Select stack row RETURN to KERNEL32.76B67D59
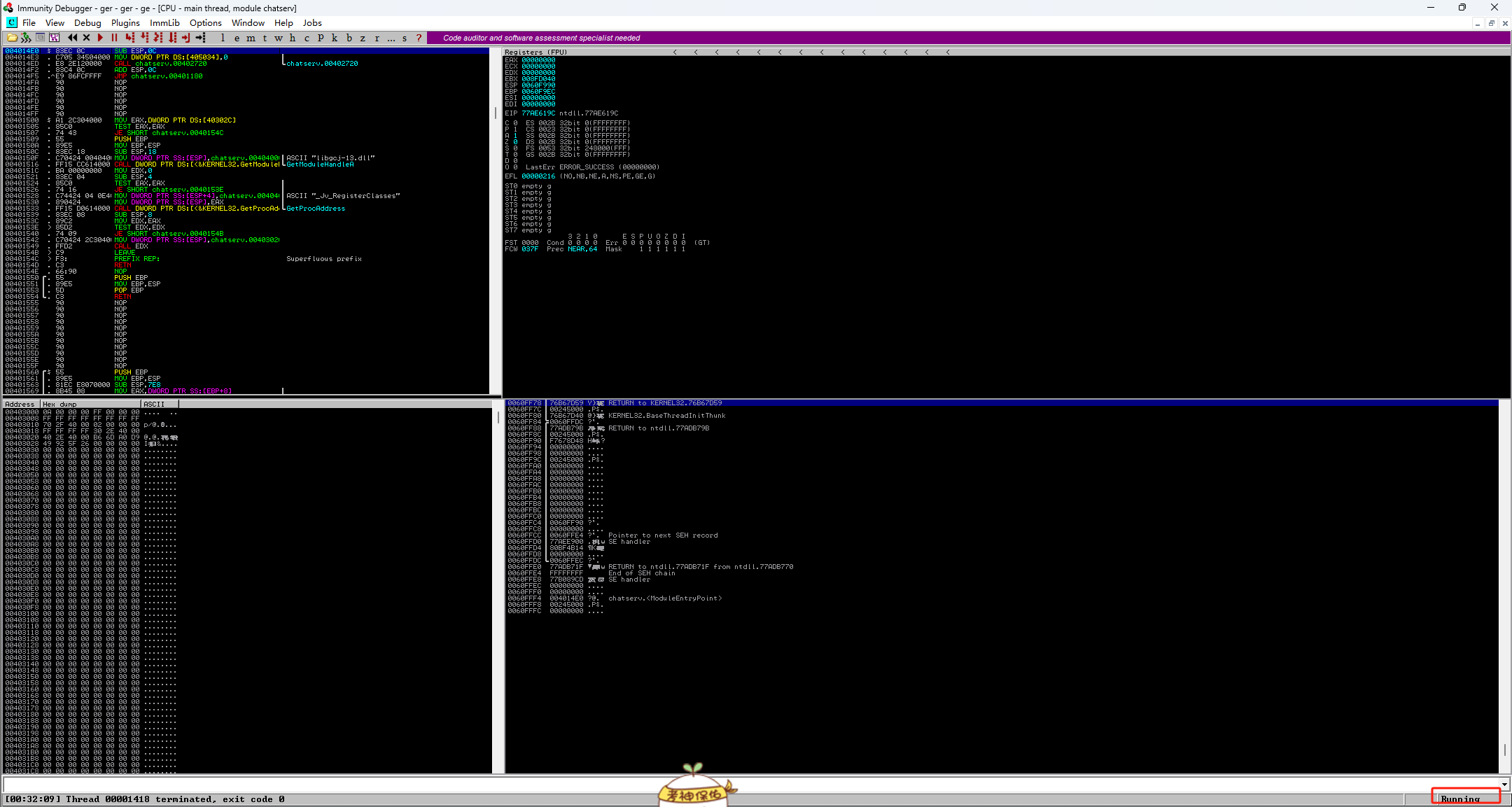The height and width of the screenshot is (807, 1512). pos(1001,403)
